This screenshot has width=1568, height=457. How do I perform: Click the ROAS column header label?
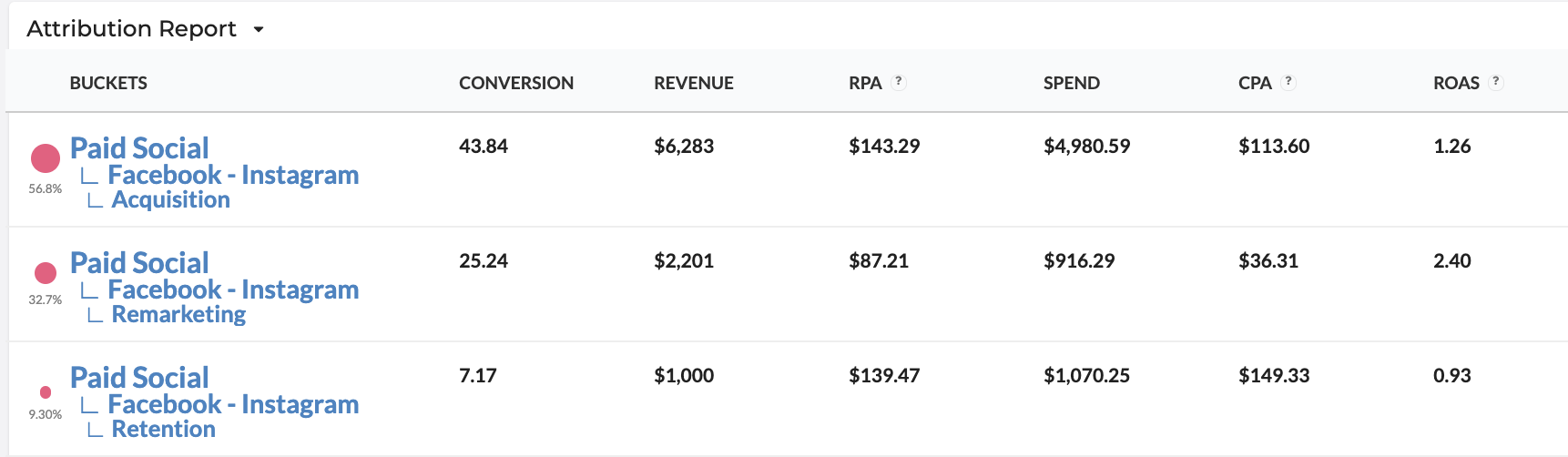pyautogui.click(x=1456, y=83)
